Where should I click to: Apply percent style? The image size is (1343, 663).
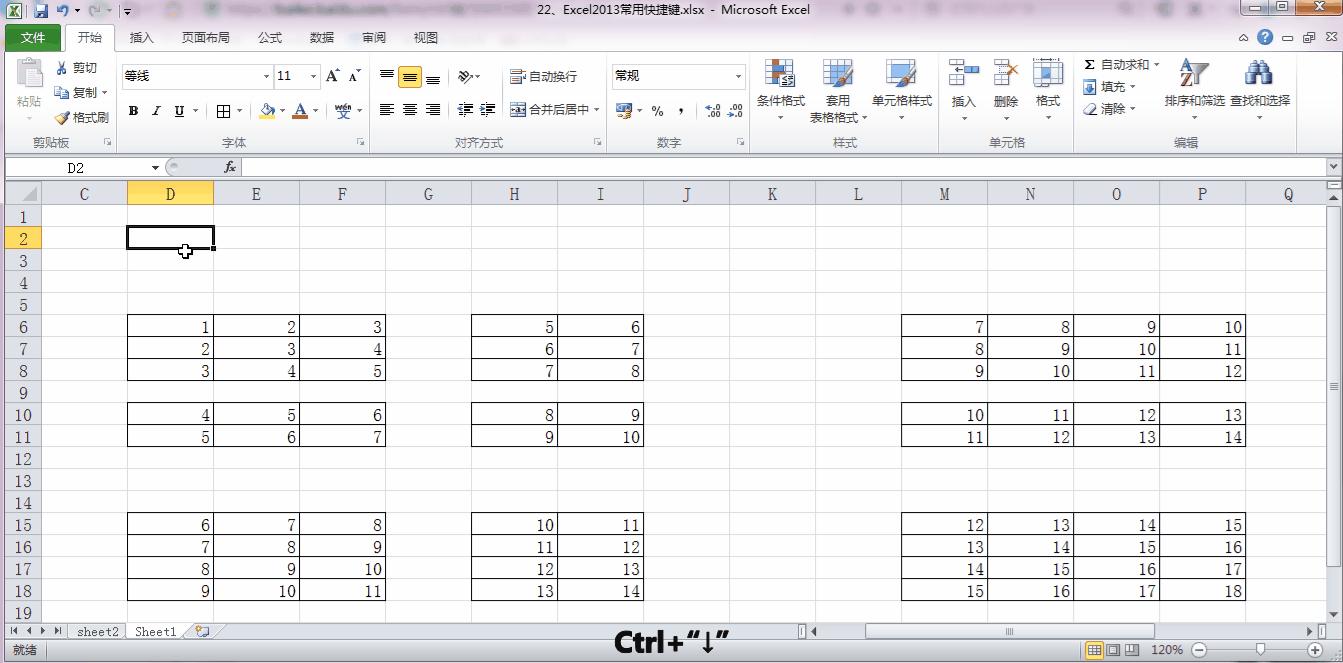click(657, 111)
